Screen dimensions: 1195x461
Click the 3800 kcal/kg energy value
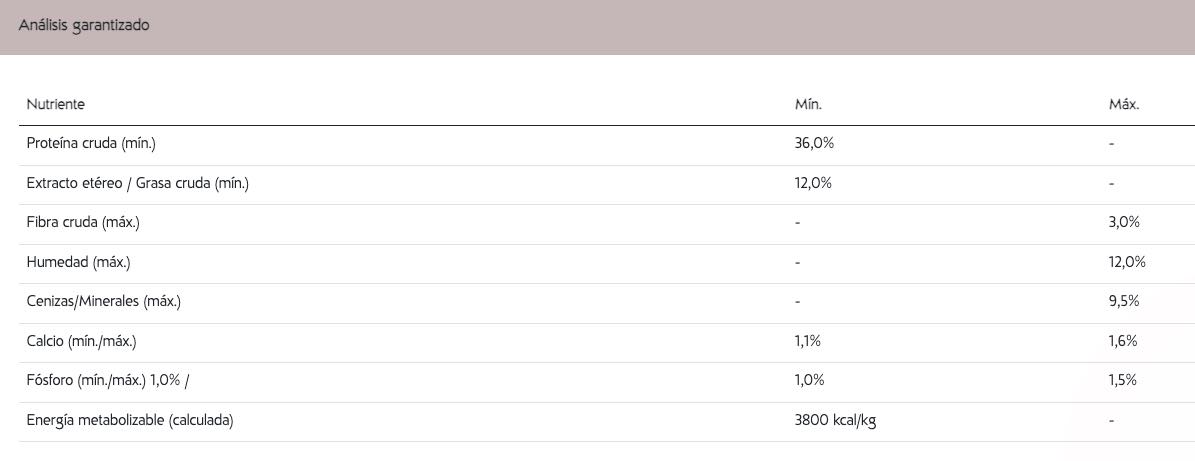[x=835, y=421]
